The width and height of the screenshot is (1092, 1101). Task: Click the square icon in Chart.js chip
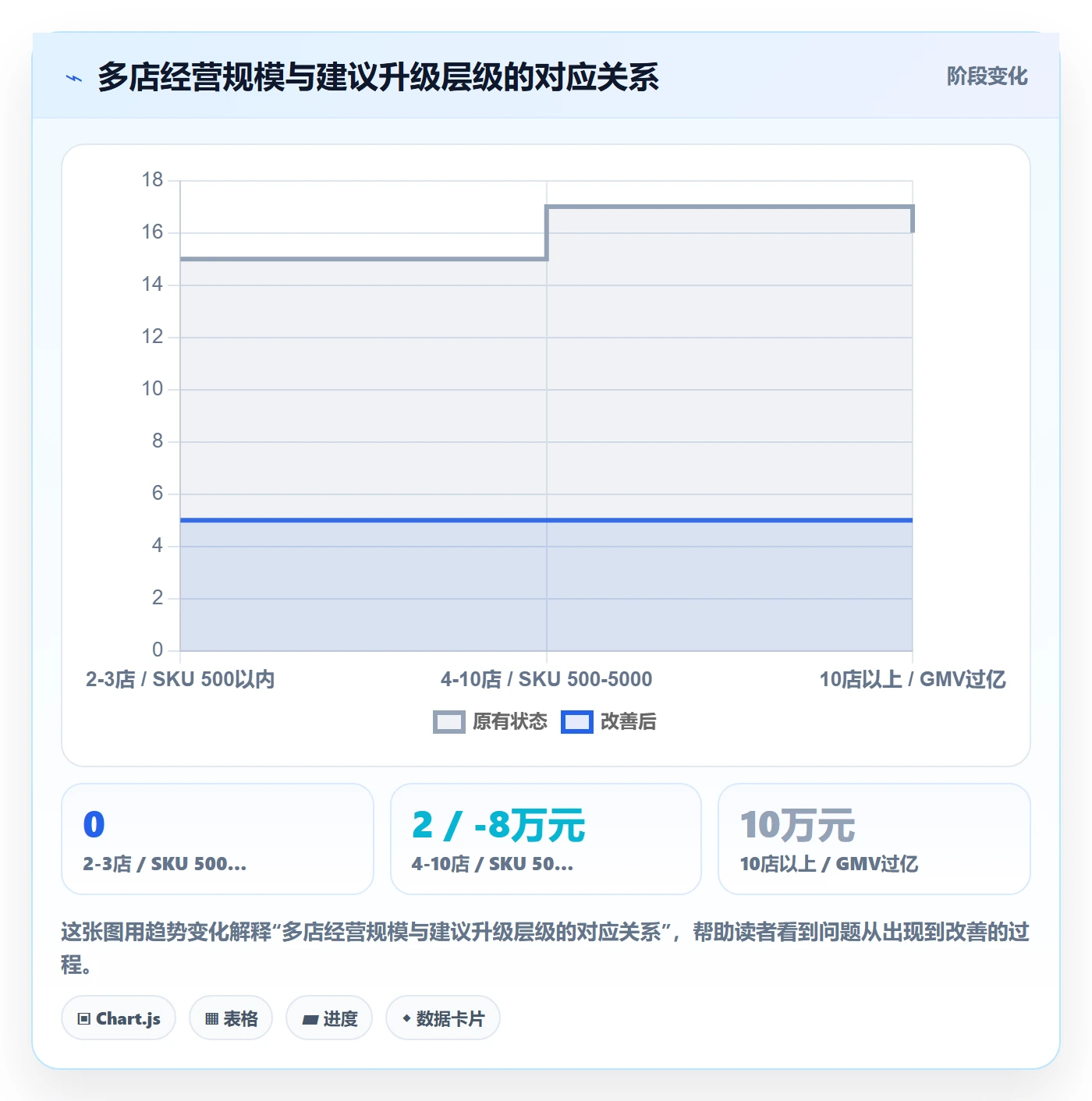(84, 1018)
